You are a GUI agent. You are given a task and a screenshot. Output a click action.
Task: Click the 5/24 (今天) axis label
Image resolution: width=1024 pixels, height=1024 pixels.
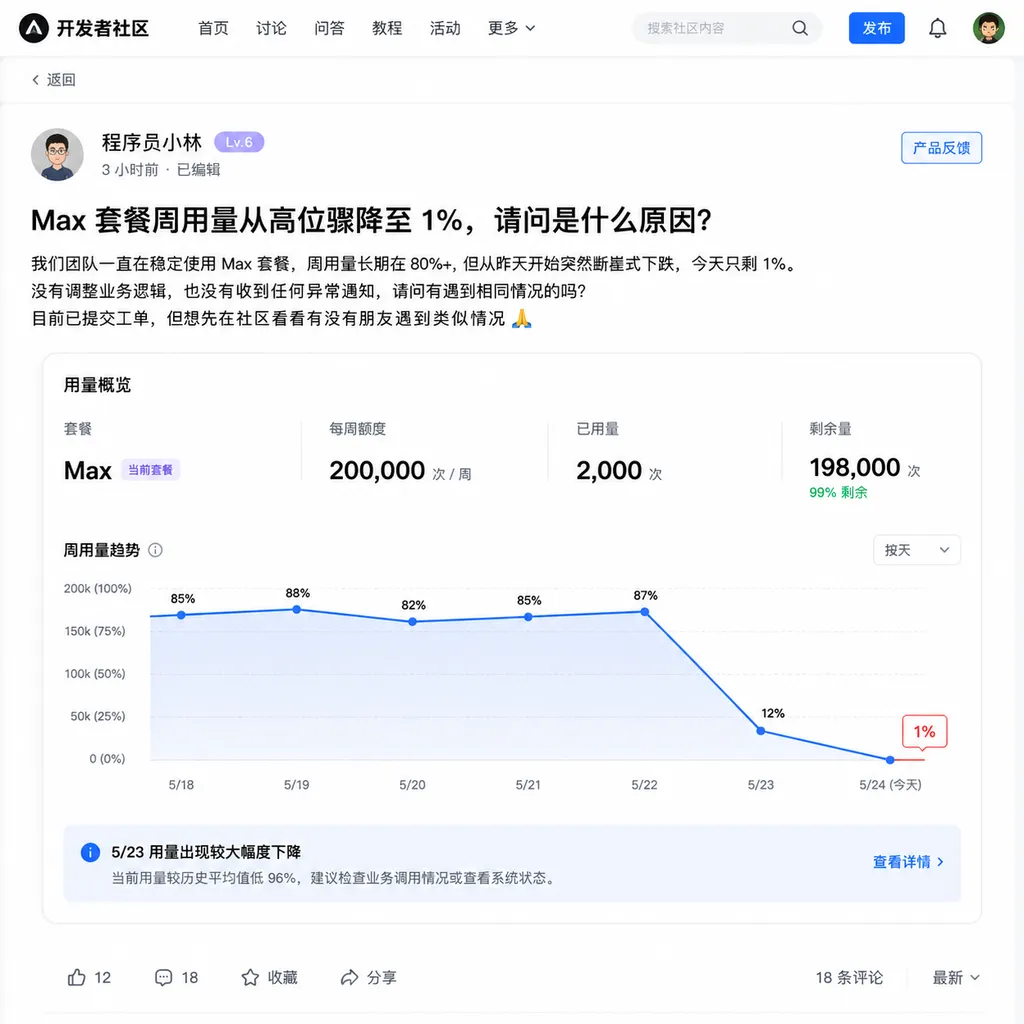(890, 784)
